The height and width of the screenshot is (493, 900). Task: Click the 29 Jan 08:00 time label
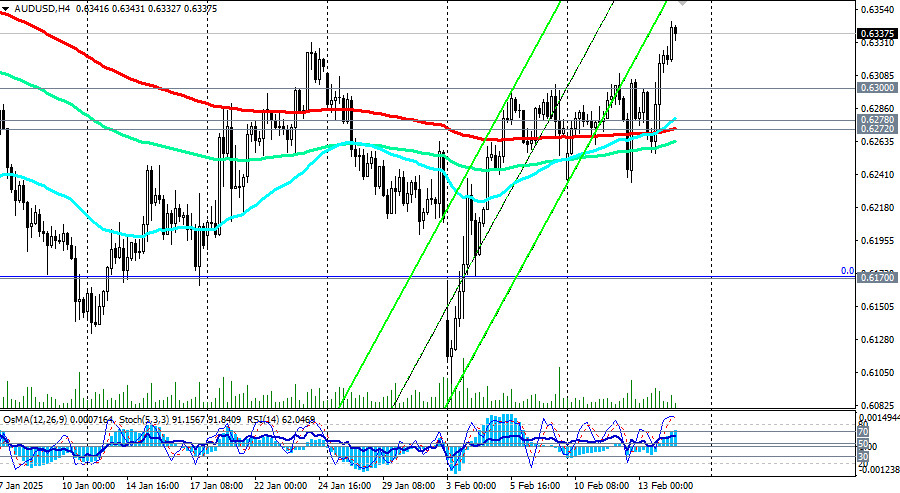point(409,486)
